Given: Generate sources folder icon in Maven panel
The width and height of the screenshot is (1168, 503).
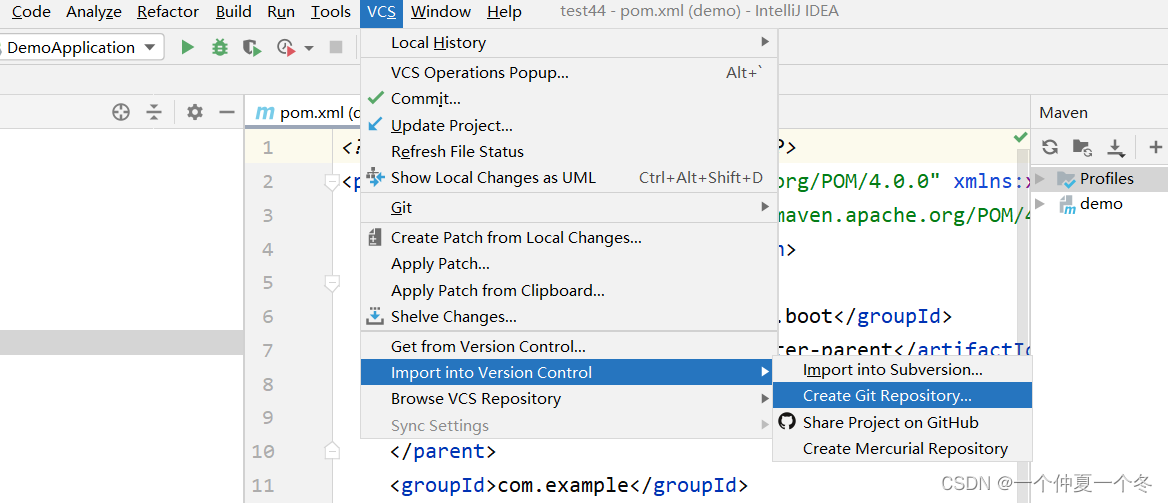Looking at the screenshot, I should [1082, 147].
